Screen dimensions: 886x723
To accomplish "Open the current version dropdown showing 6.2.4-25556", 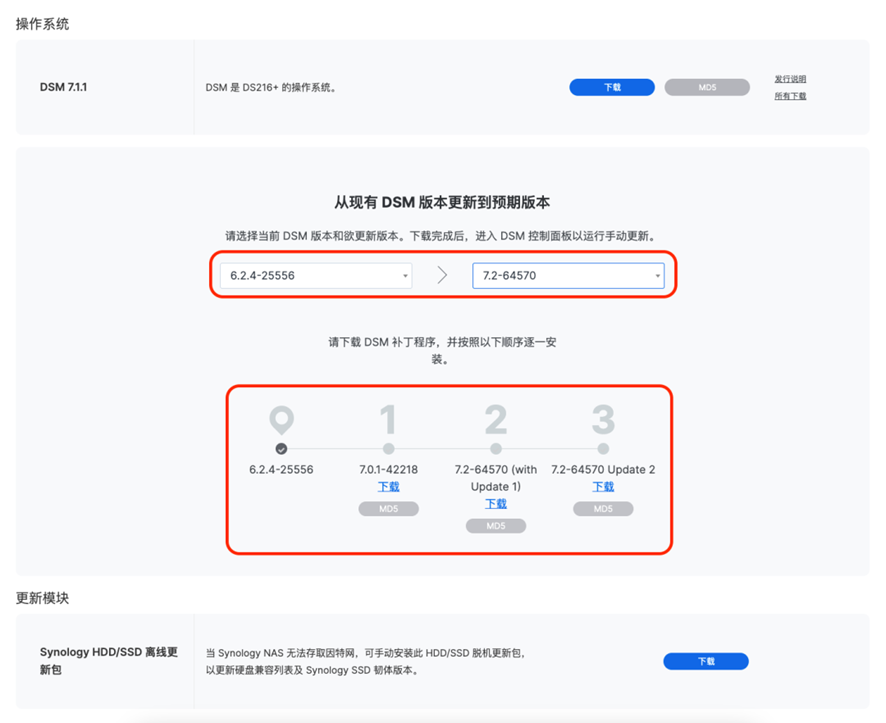I will [315, 275].
